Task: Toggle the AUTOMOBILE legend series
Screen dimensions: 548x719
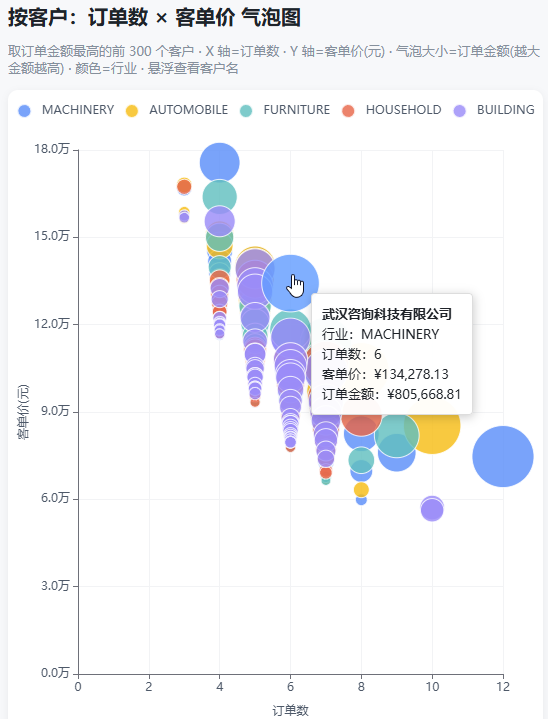Action: [177, 110]
